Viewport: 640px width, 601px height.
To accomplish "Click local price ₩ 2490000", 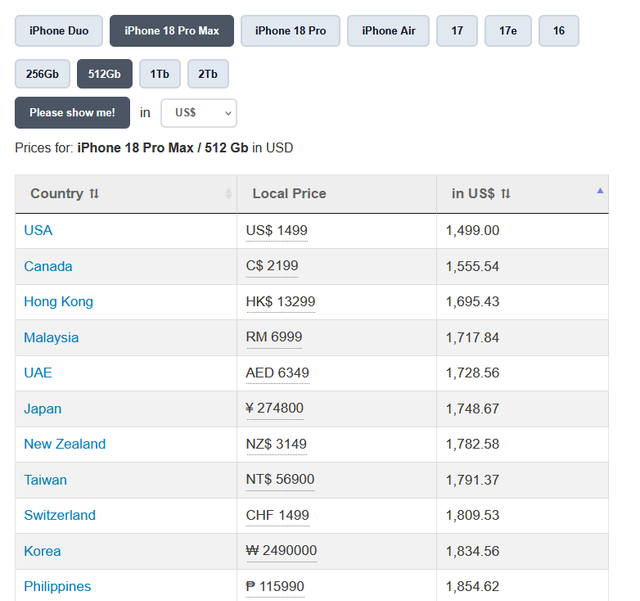I will pyautogui.click(x=281, y=551).
